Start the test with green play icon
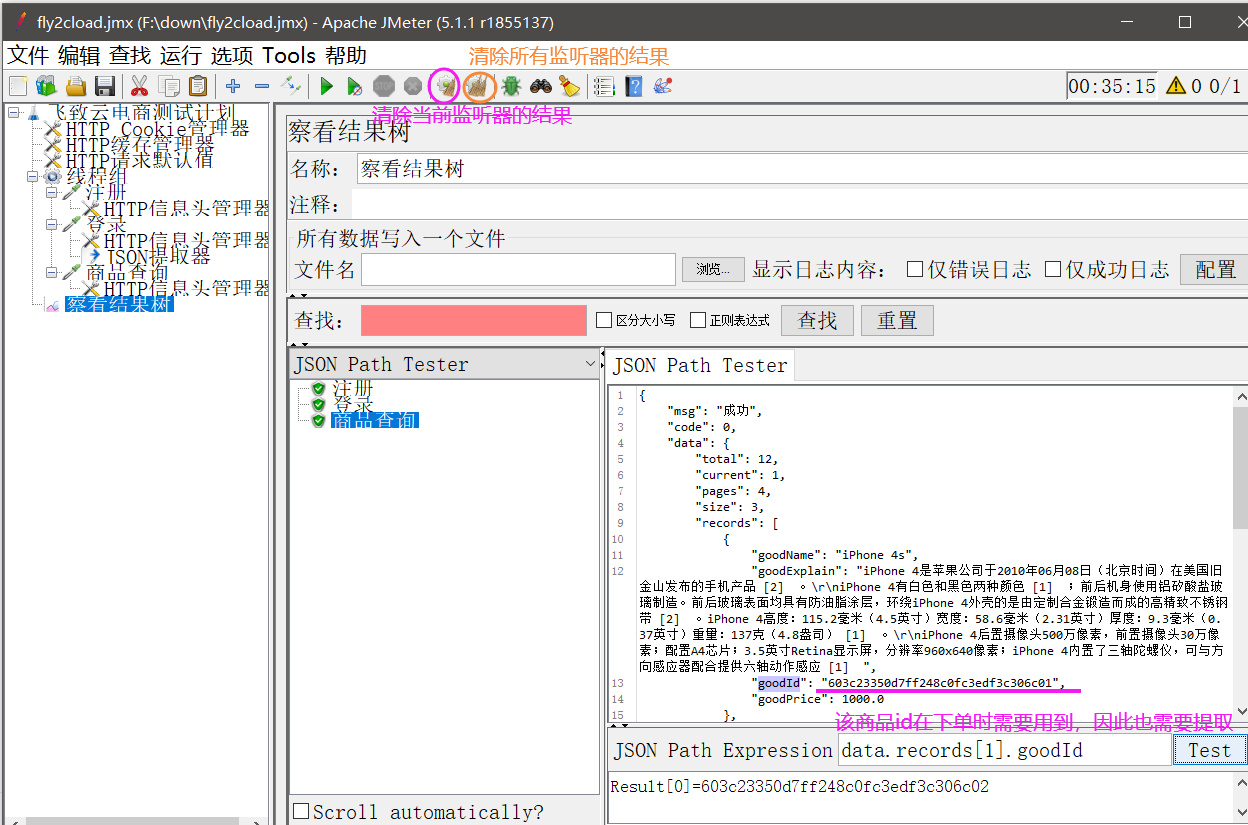The height and width of the screenshot is (825, 1248). [x=326, y=86]
